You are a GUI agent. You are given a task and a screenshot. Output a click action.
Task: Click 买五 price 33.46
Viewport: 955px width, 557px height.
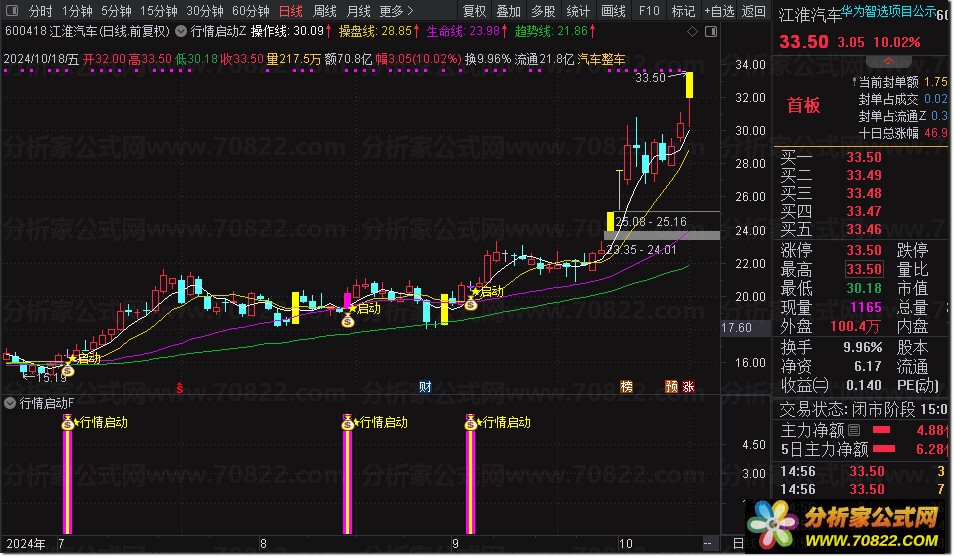pos(864,229)
